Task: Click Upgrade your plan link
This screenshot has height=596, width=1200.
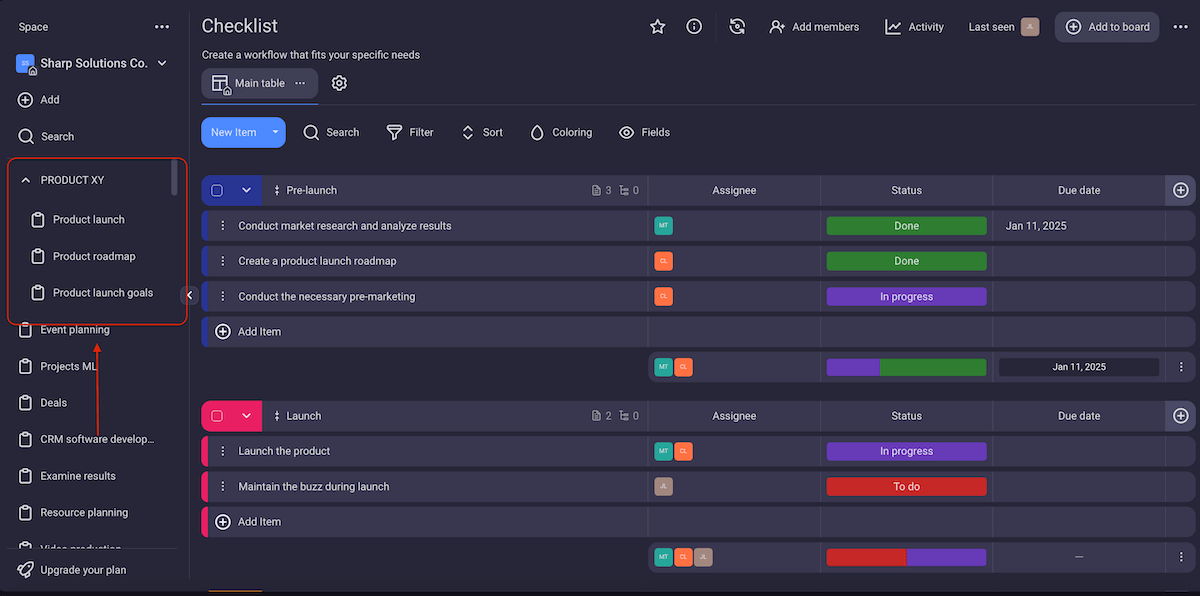Action: coord(83,570)
